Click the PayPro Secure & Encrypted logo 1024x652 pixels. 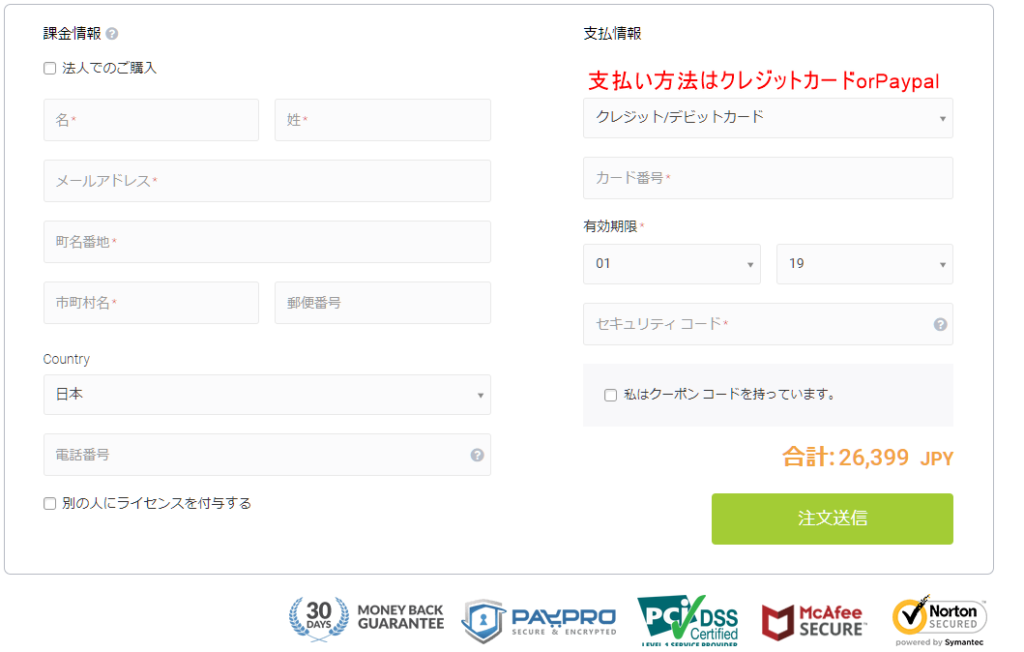pyautogui.click(x=539, y=621)
